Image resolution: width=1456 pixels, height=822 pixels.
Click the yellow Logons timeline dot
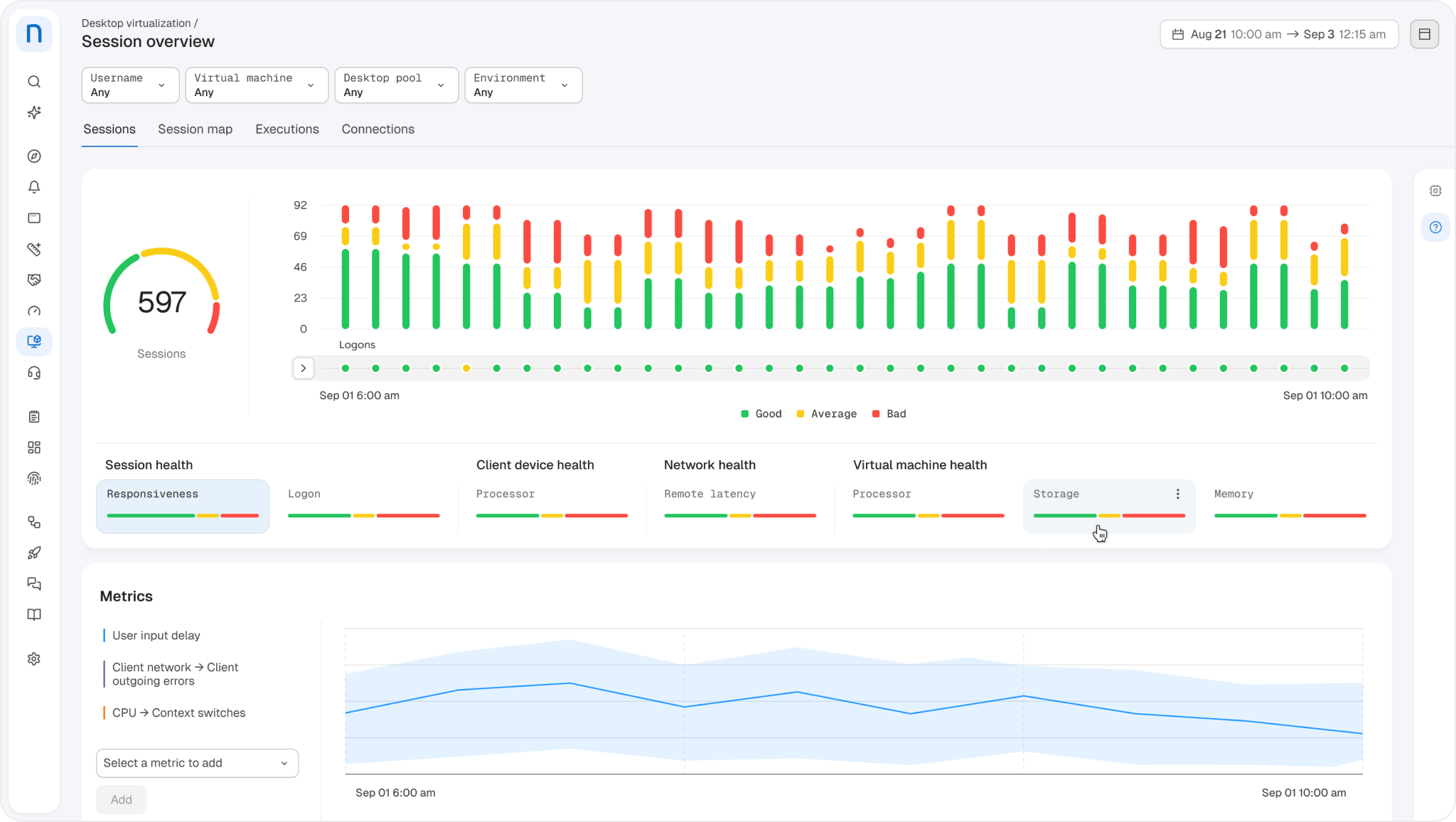coord(466,368)
